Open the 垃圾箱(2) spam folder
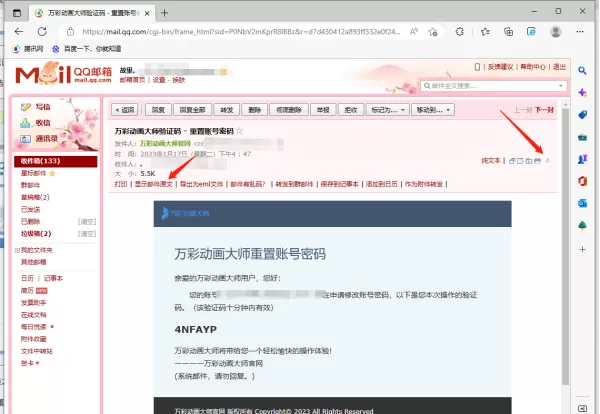600x414 pixels. coord(36,234)
